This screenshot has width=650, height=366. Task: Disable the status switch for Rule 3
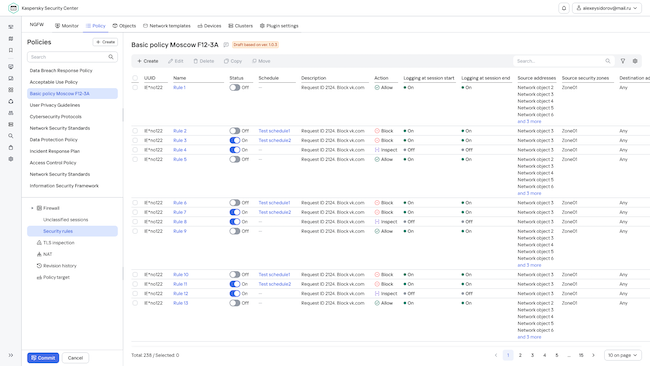tap(235, 140)
